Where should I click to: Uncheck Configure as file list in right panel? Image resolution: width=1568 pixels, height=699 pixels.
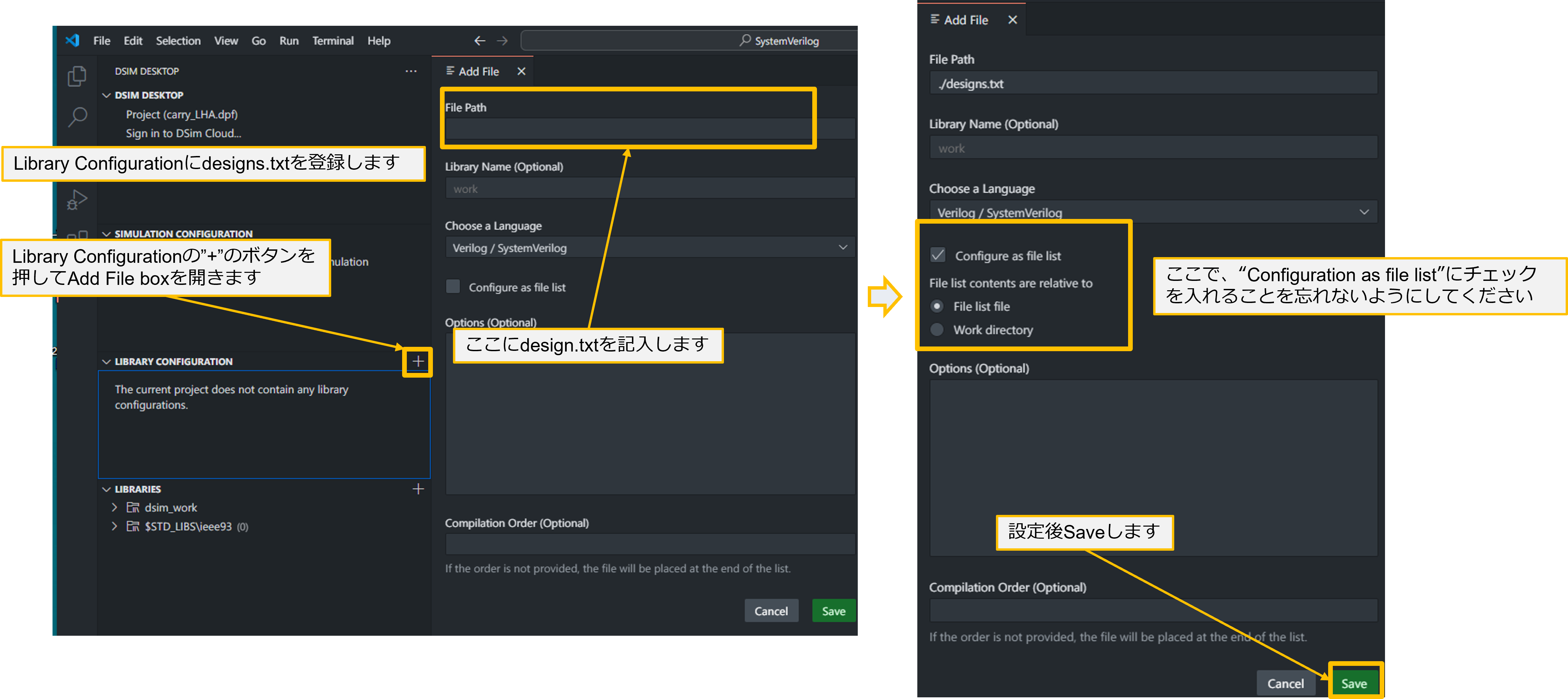click(937, 254)
